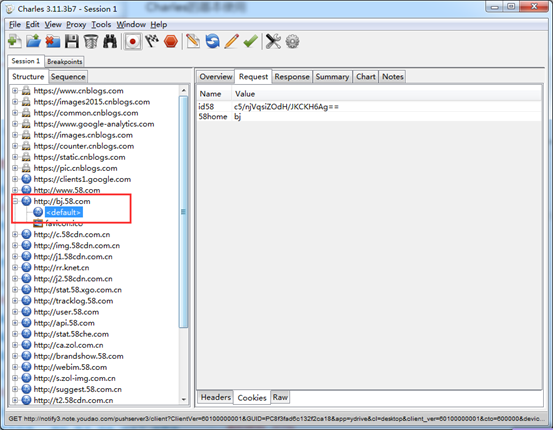The width and height of the screenshot is (553, 430).
Task: Select the http://suggest.58.com.cn host
Action: (x=78, y=389)
